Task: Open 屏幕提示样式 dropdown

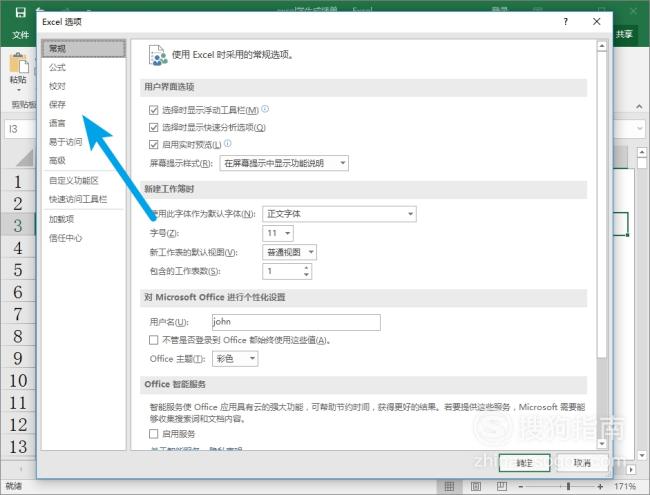Action: [284, 163]
